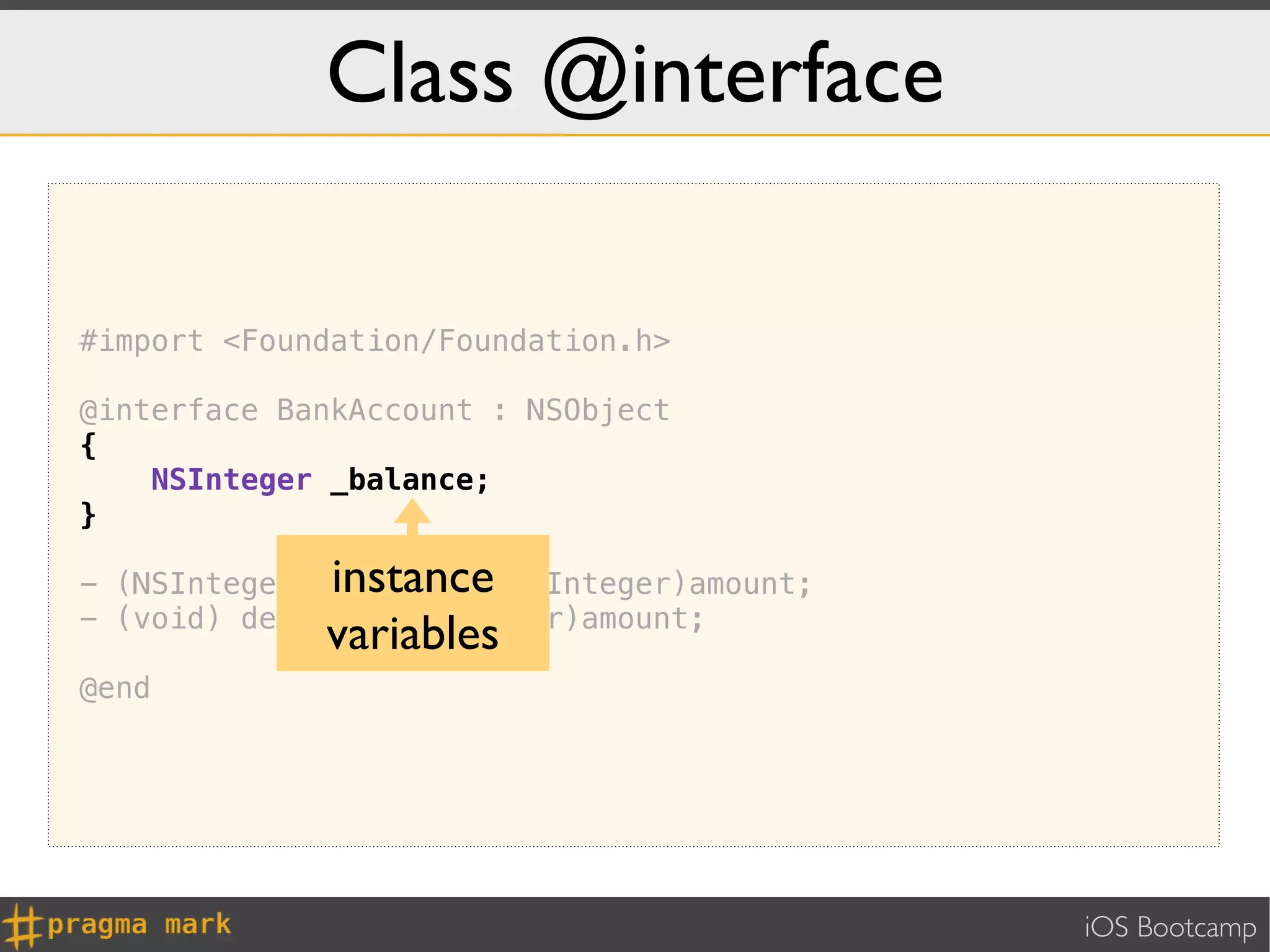The height and width of the screenshot is (952, 1270).
Task: Click the 'r)amount;' fragment of void method
Action: [627, 619]
